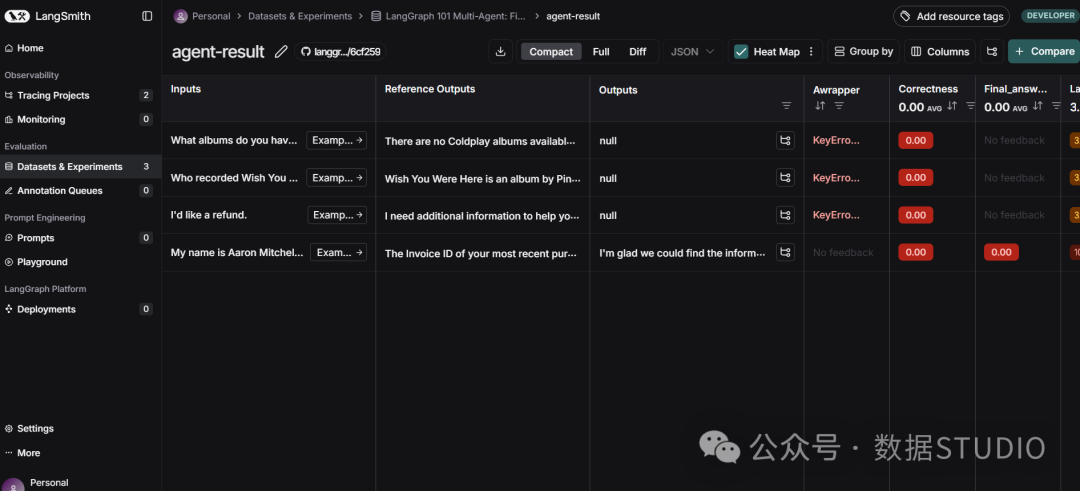
Task: Open Example link for refund row
Action: coord(337,215)
